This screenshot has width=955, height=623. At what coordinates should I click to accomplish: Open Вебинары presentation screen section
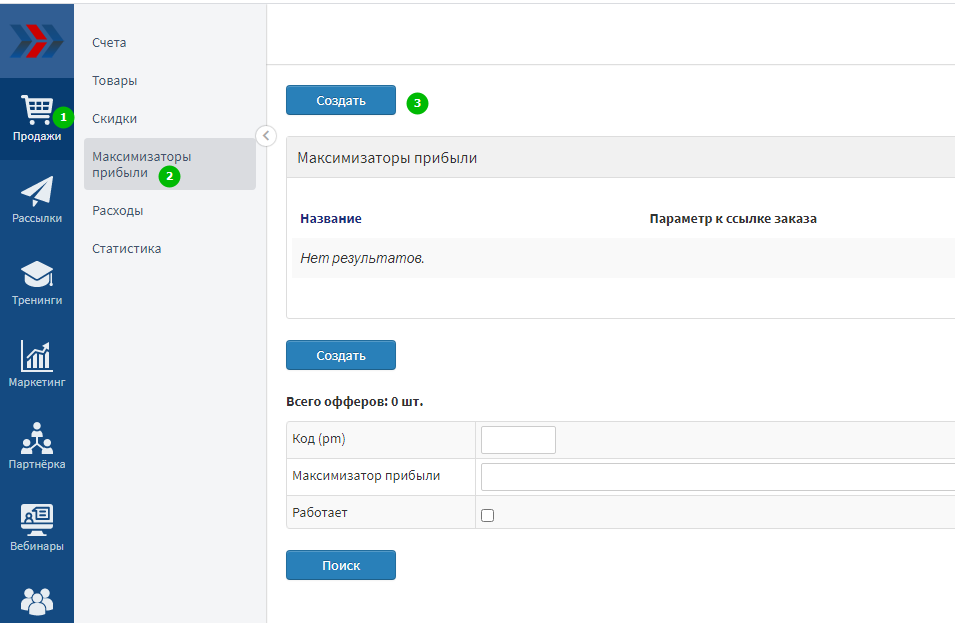coord(37,528)
